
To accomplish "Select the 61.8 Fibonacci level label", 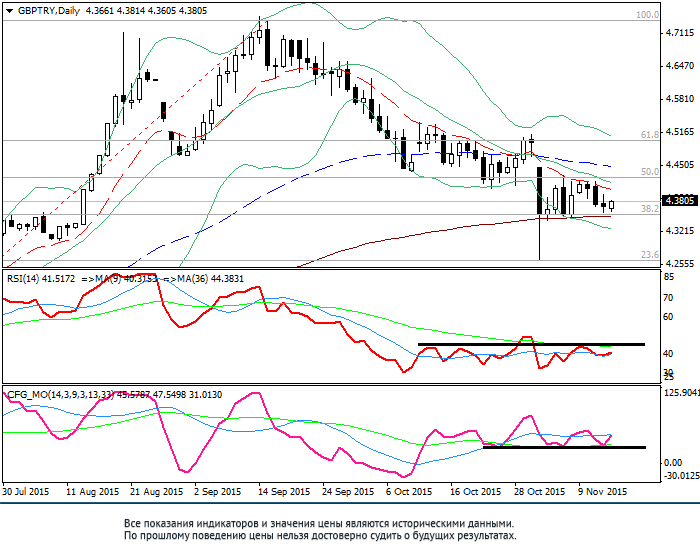I will (650, 134).
